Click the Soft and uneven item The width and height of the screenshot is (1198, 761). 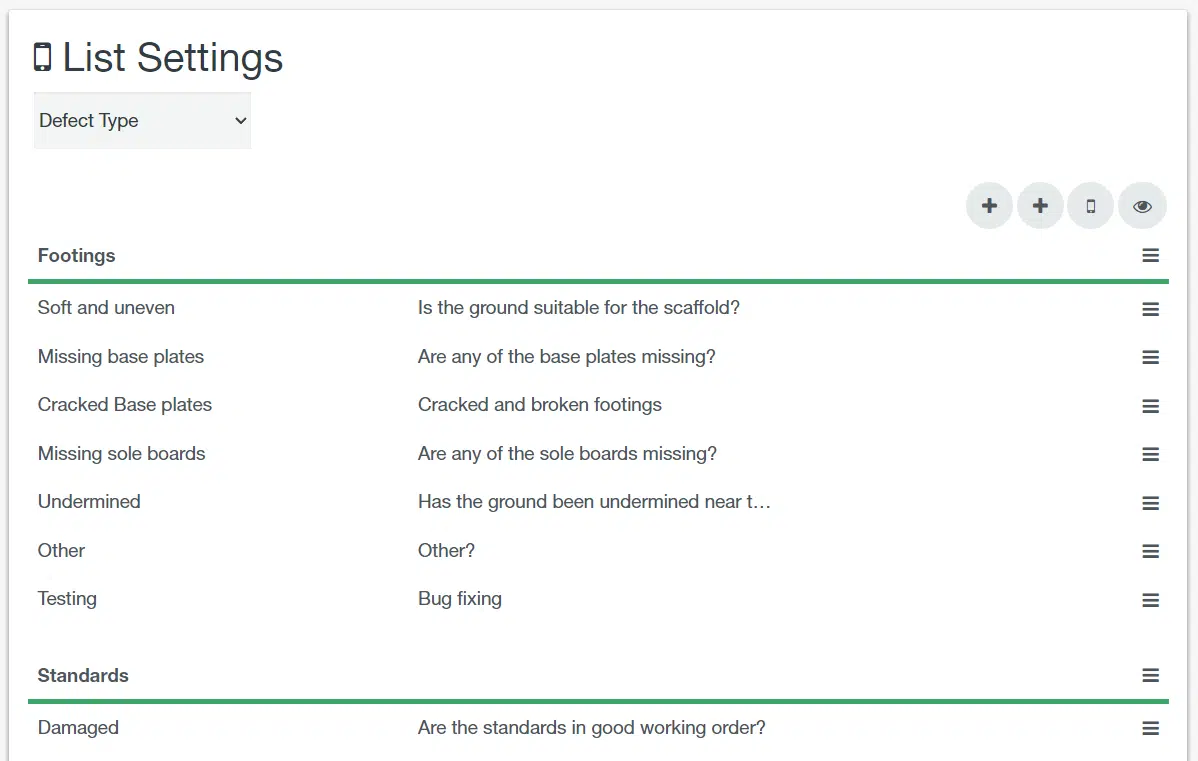click(x=106, y=308)
